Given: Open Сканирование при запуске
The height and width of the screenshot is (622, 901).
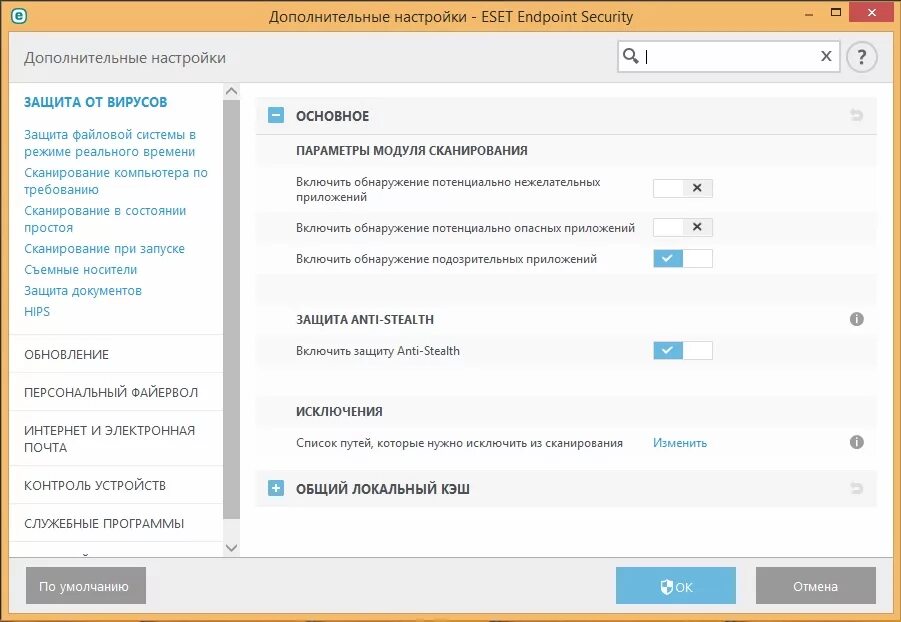Looking at the screenshot, I should (x=104, y=249).
